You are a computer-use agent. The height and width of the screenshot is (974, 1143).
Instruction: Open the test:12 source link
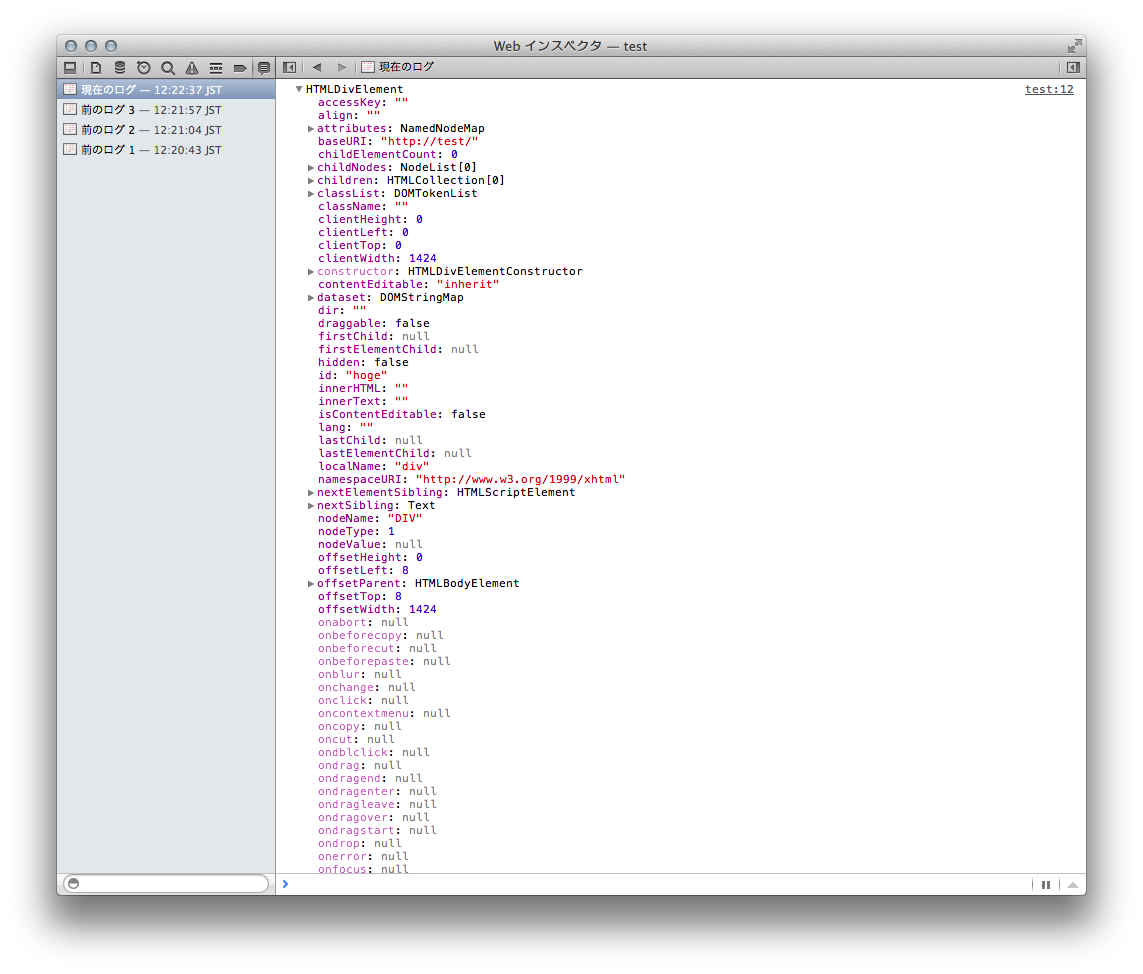coord(1049,89)
